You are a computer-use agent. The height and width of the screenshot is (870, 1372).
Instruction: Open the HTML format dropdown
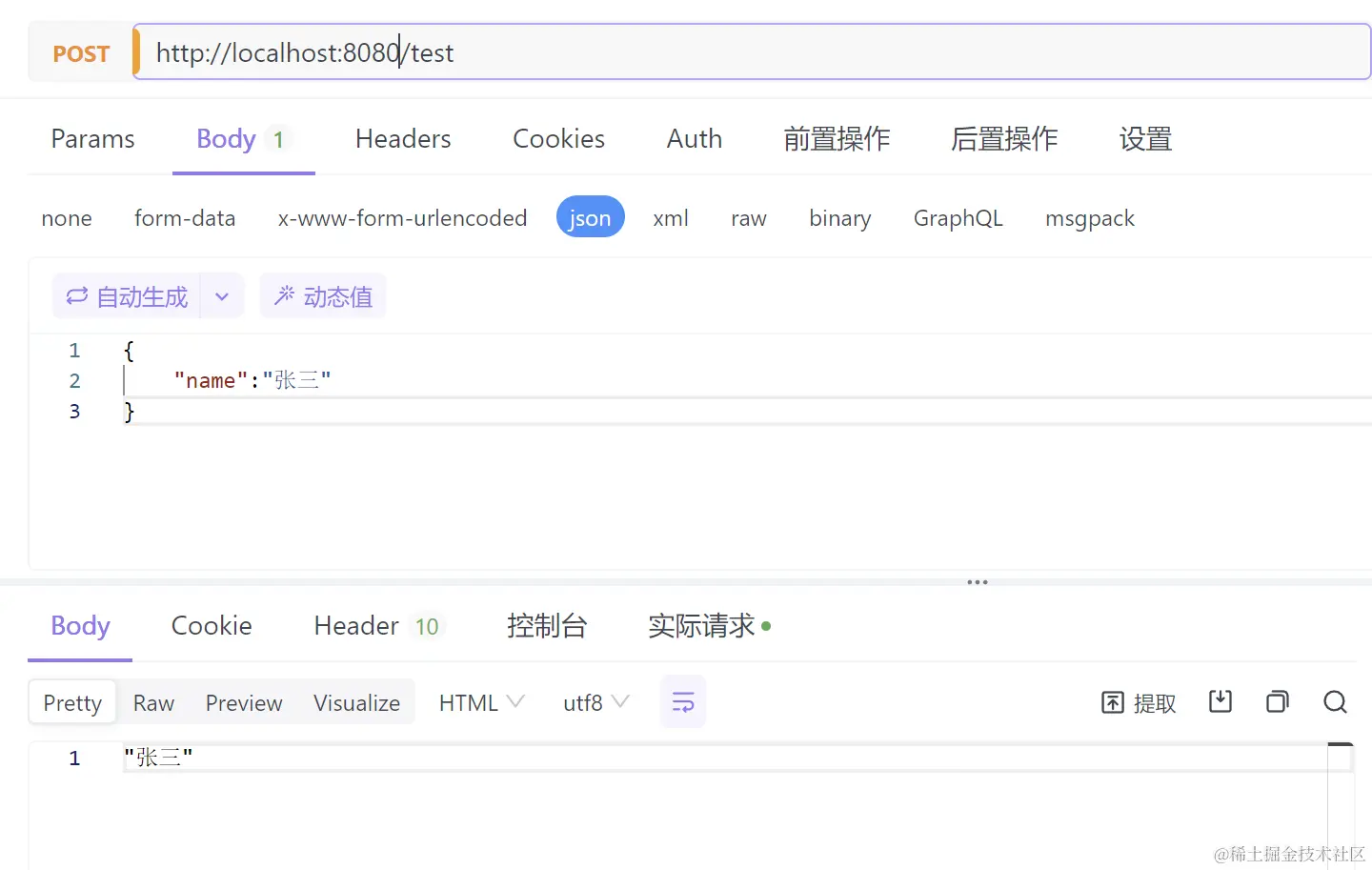(481, 702)
